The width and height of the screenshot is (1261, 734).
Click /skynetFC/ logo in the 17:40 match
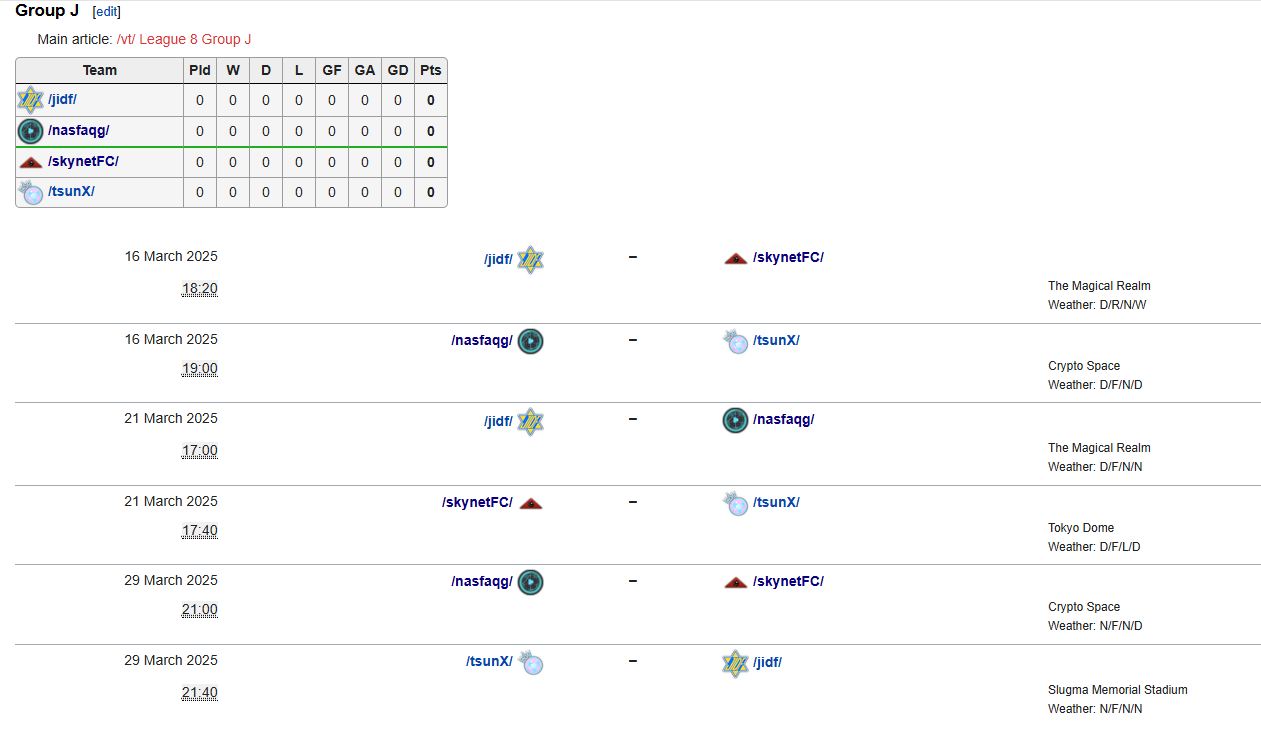(x=530, y=503)
